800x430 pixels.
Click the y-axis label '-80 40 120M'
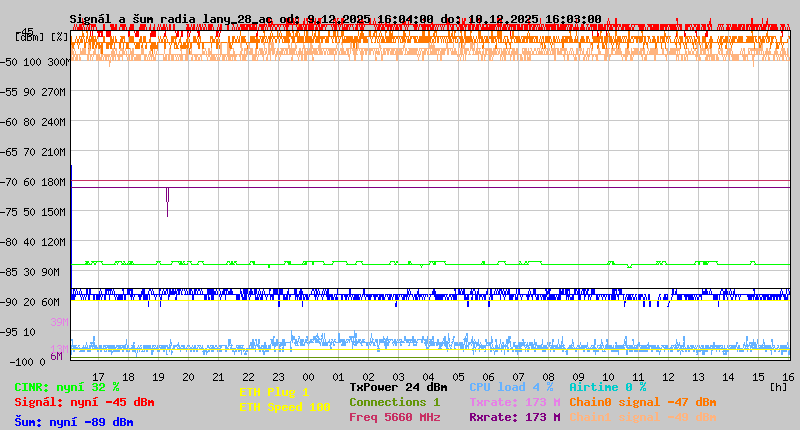tap(33, 242)
